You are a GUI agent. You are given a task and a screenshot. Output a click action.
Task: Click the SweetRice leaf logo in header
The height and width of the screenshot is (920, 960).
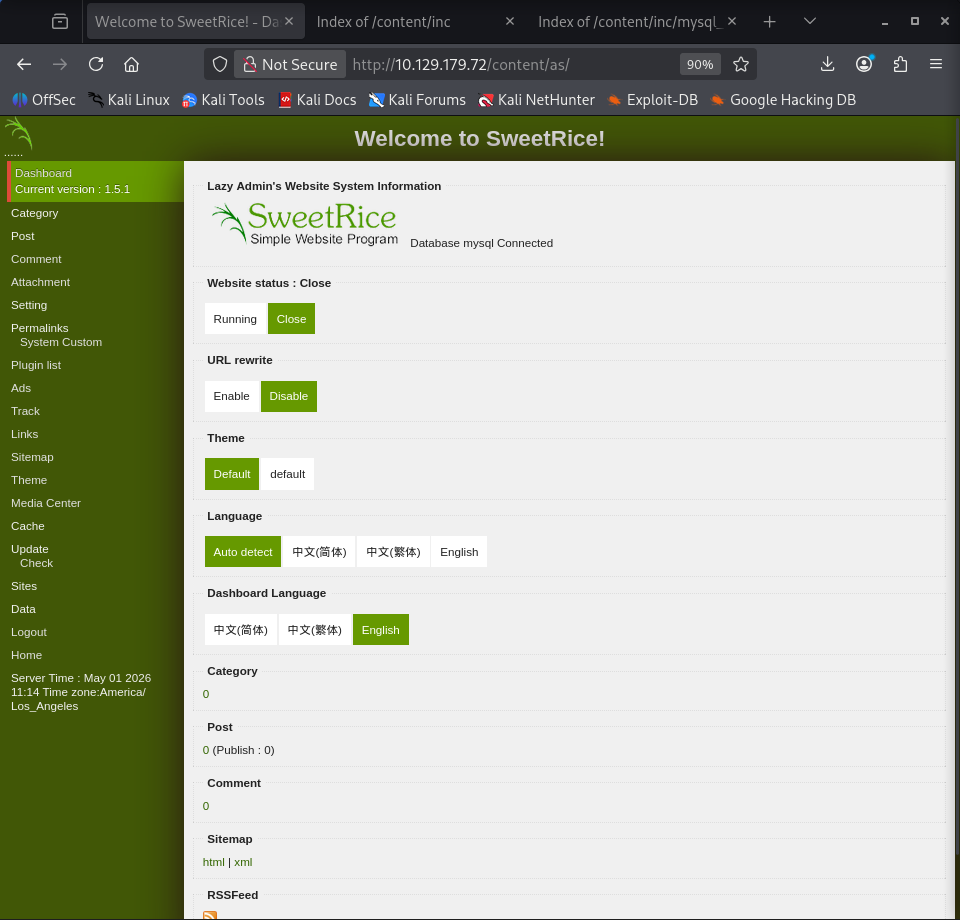18,135
